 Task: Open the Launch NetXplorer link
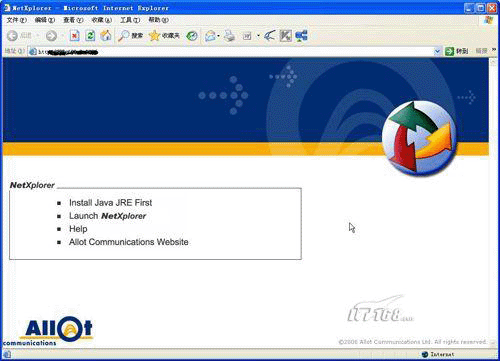[x=107, y=216]
